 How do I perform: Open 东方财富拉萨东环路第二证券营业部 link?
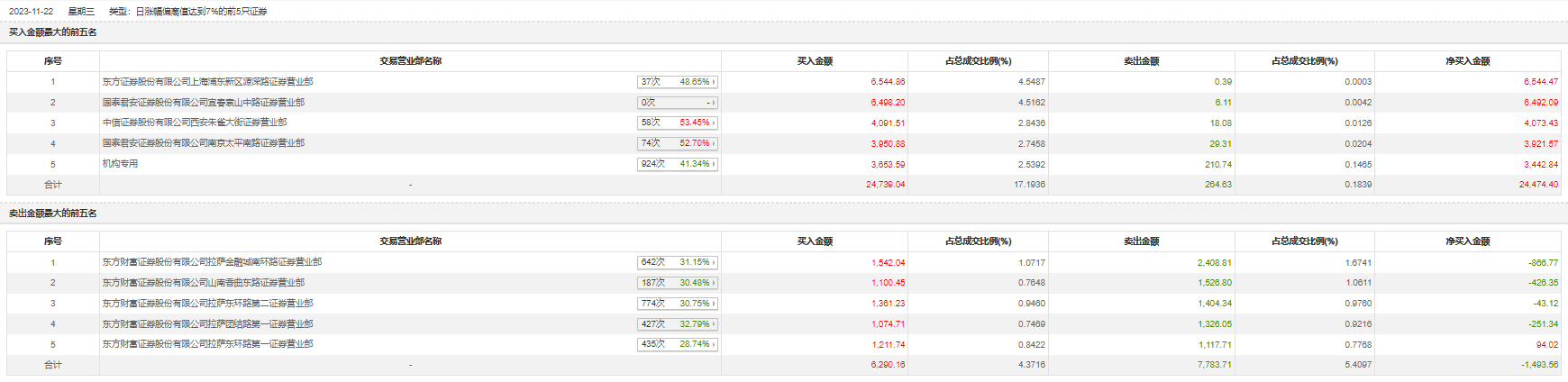pyautogui.click(x=207, y=304)
